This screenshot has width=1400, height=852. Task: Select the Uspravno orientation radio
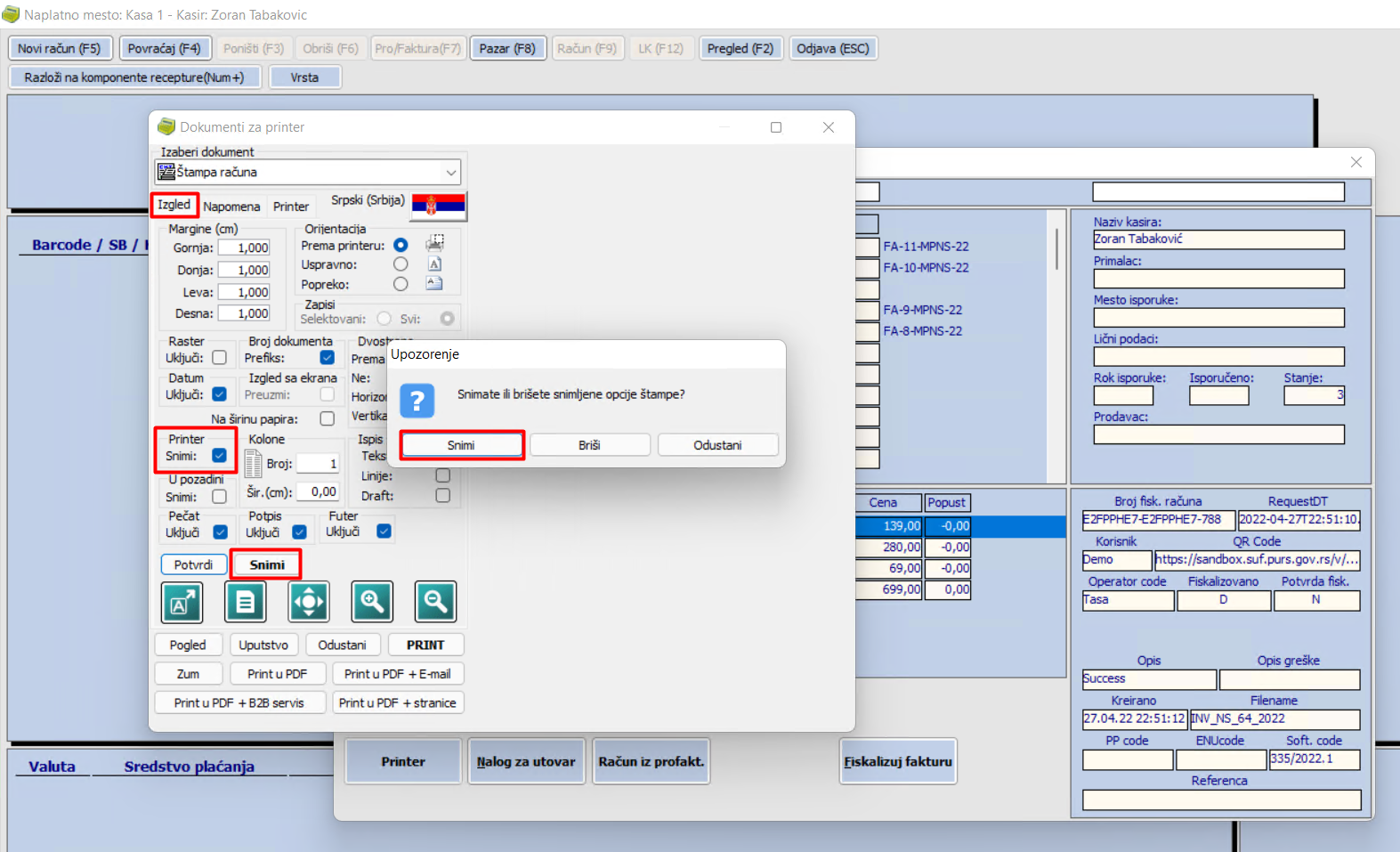[401, 264]
